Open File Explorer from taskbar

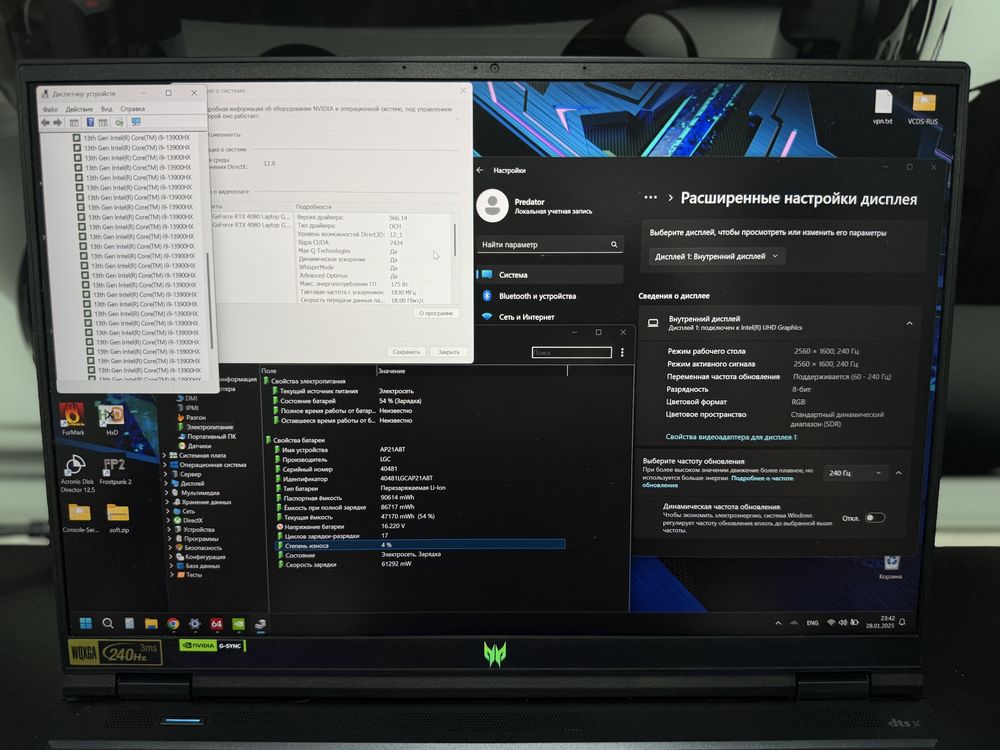(151, 623)
